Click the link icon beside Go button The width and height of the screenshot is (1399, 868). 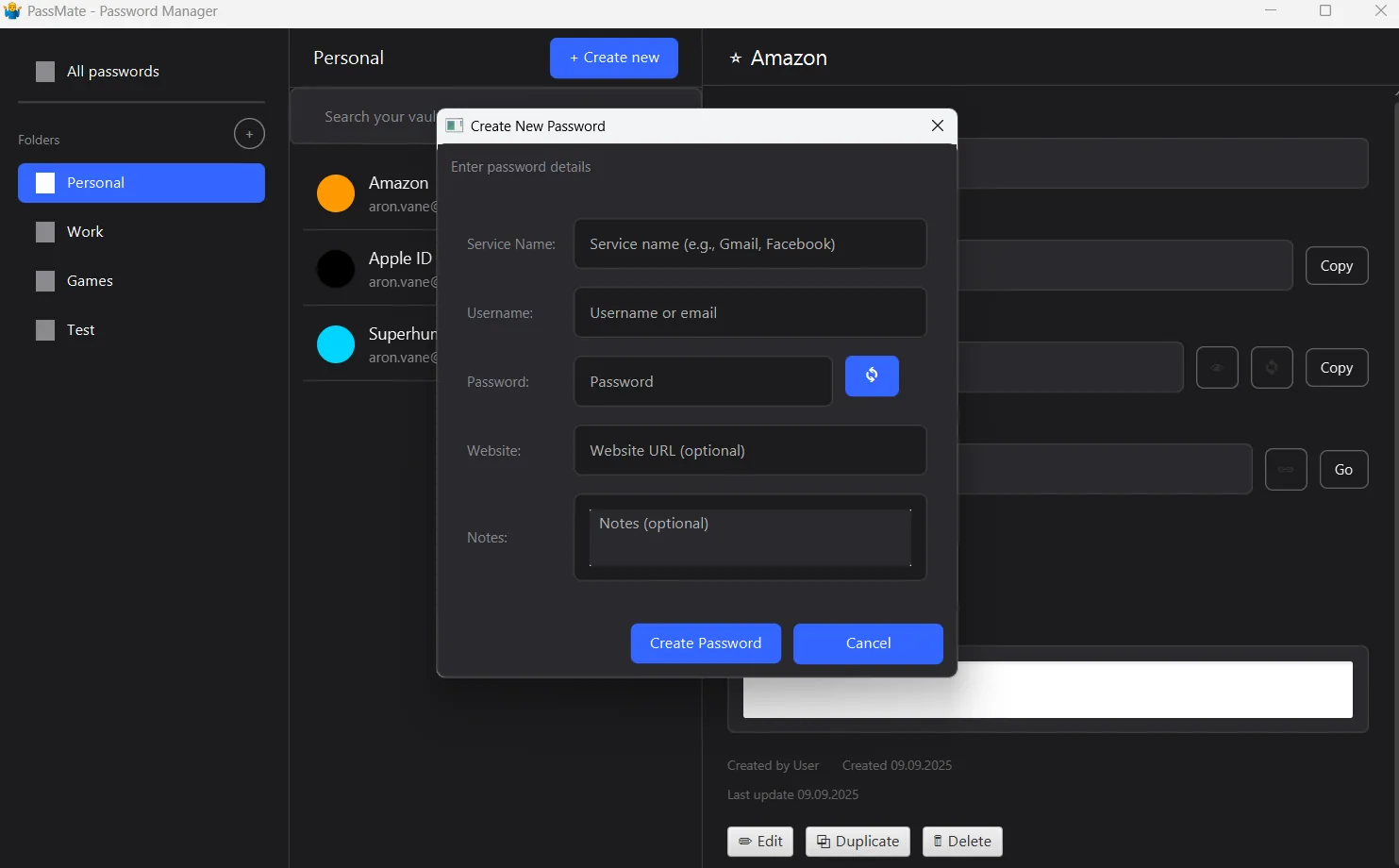click(x=1286, y=469)
